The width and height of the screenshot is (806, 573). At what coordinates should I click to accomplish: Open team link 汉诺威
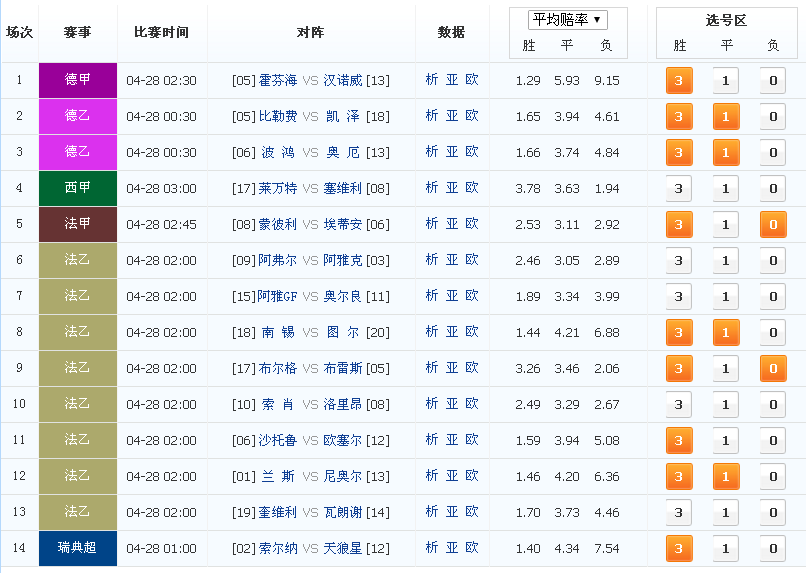(x=343, y=80)
